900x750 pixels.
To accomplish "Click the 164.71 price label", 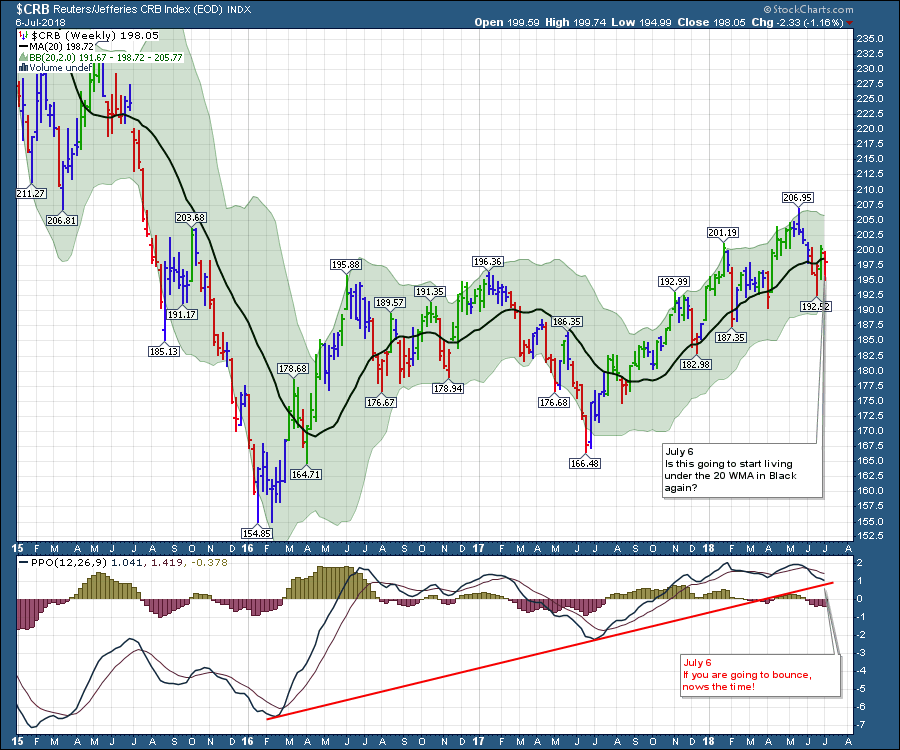I will [306, 475].
